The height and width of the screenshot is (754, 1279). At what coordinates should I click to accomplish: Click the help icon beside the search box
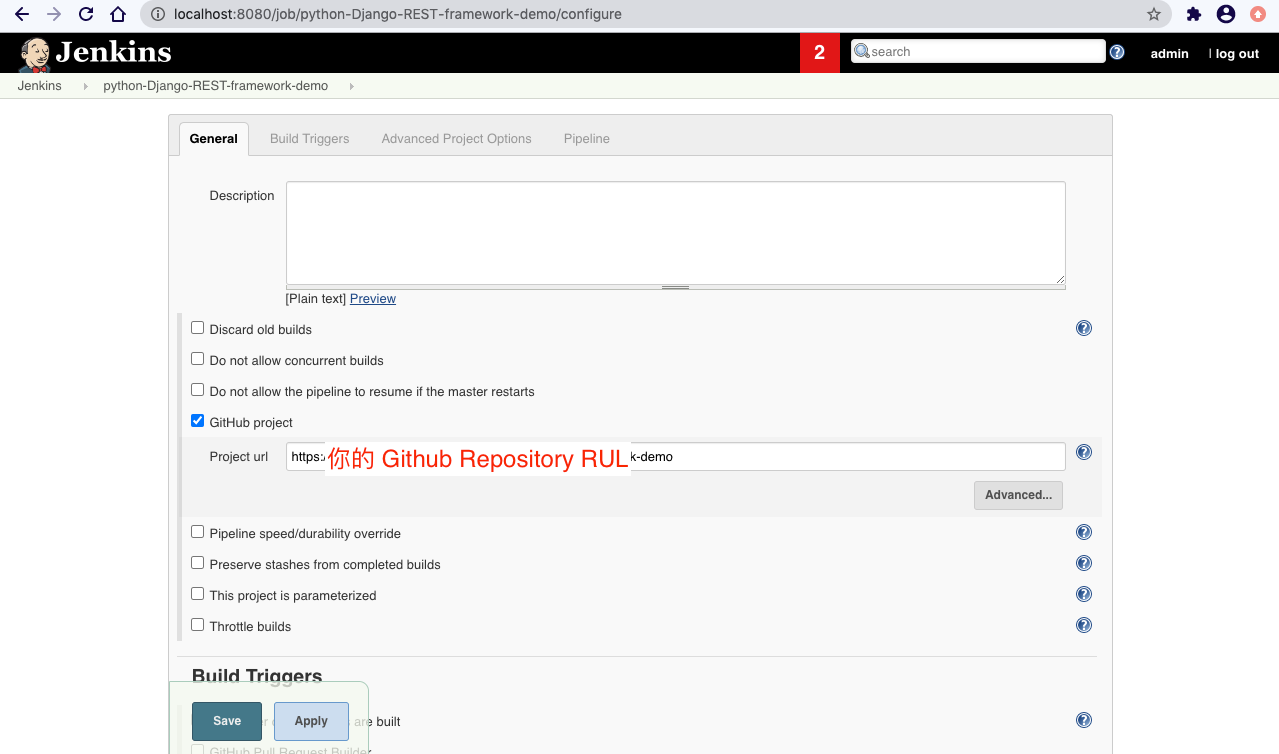[x=1116, y=52]
